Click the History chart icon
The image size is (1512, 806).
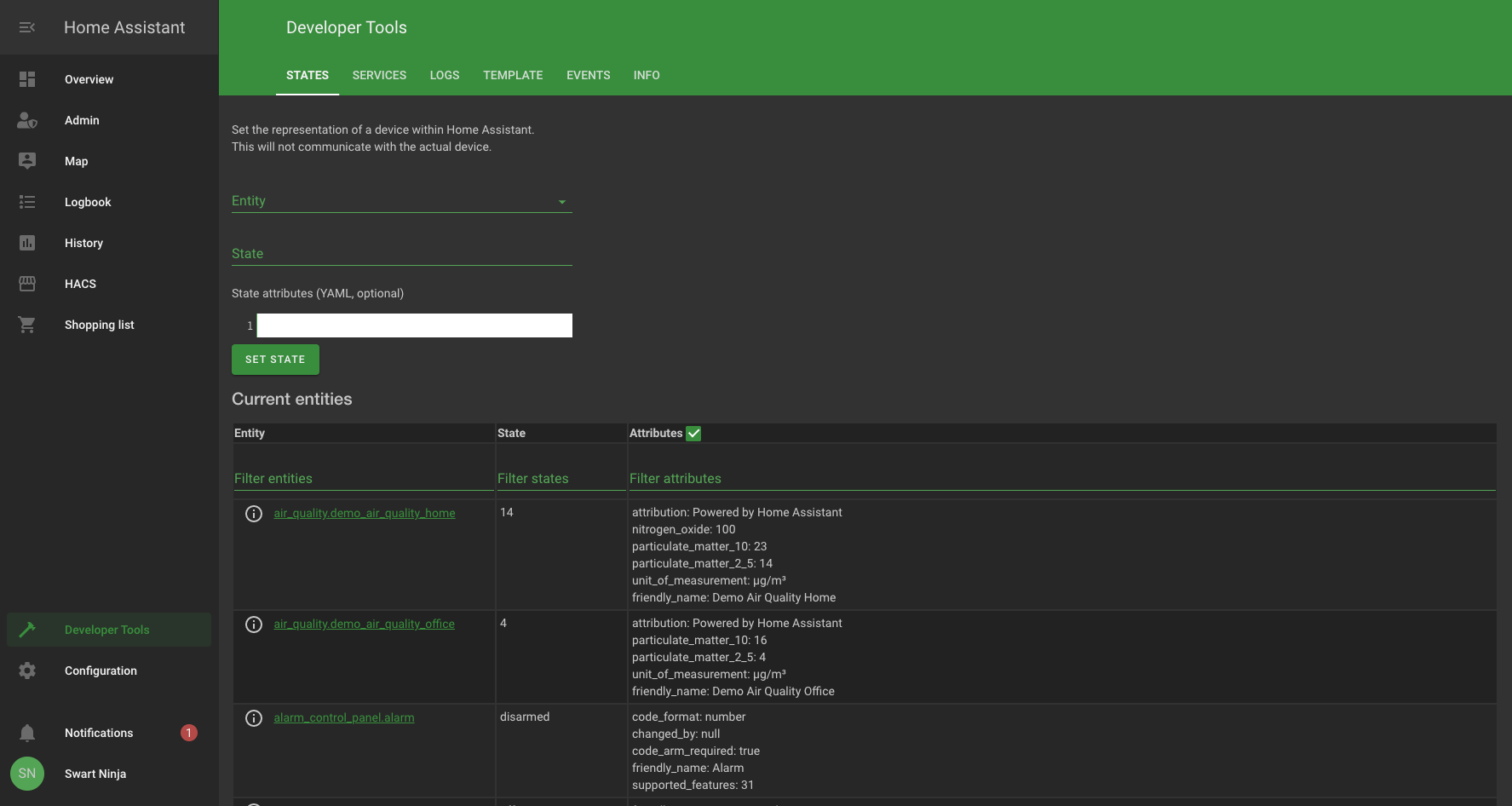point(27,243)
